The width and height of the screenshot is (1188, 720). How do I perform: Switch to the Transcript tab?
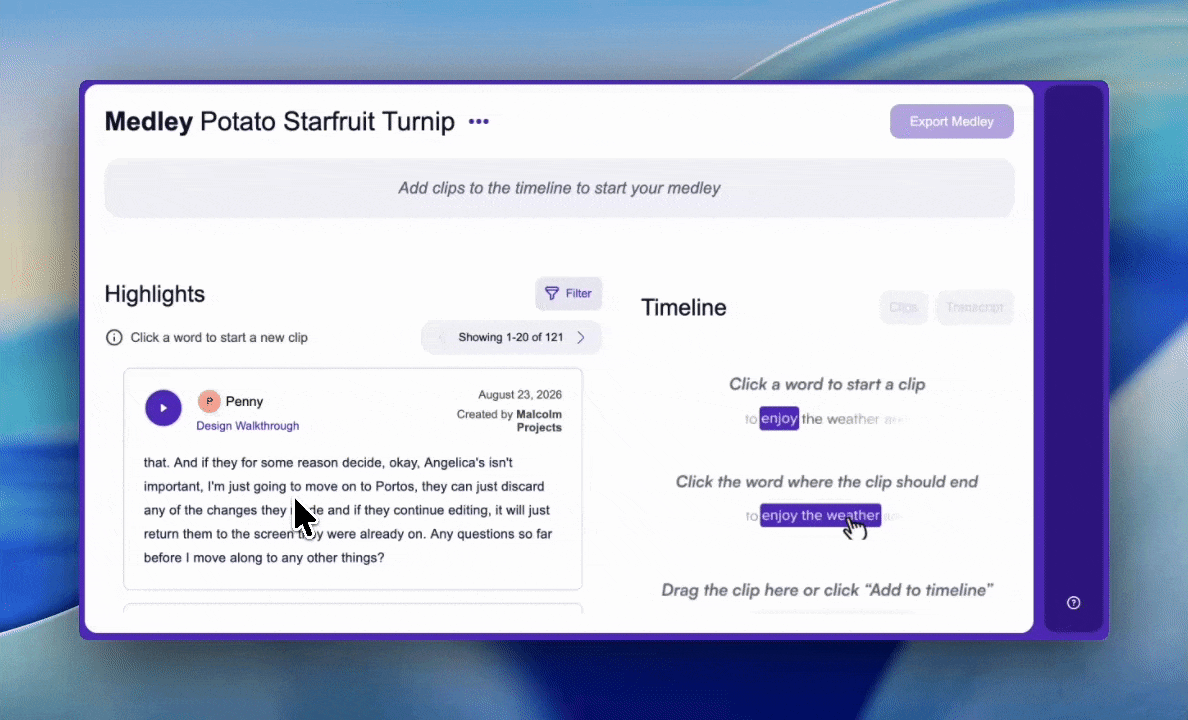coord(975,307)
